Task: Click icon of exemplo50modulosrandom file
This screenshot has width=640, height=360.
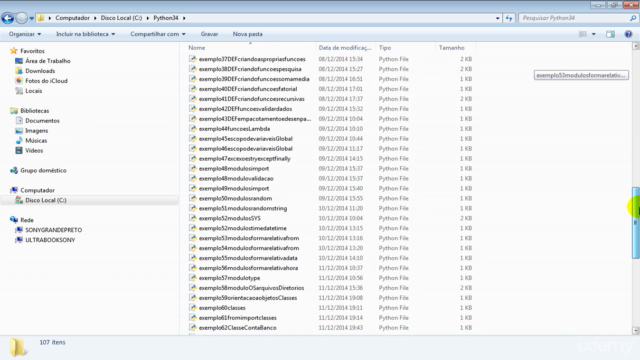Action: pos(193,198)
